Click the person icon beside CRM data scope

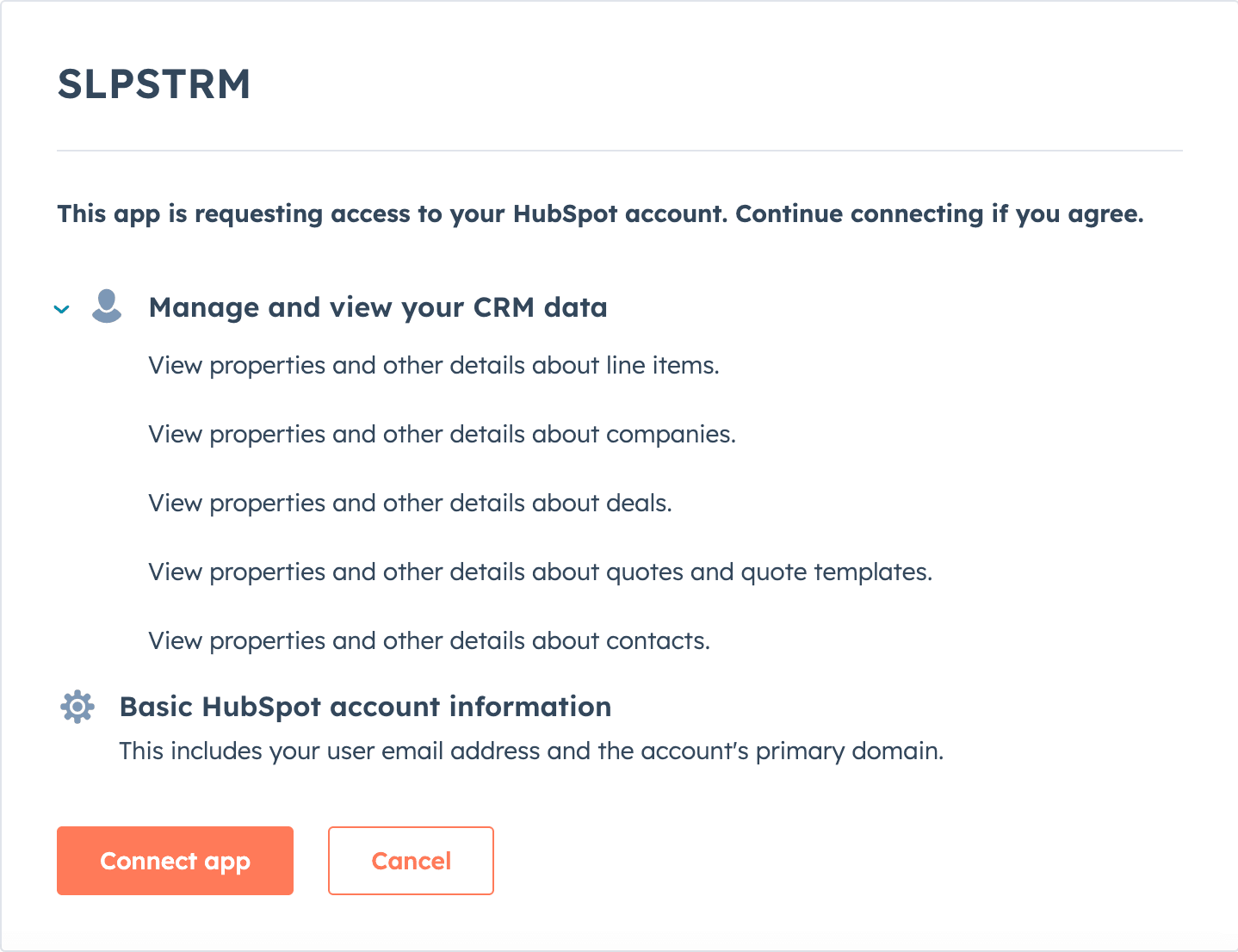(x=107, y=307)
